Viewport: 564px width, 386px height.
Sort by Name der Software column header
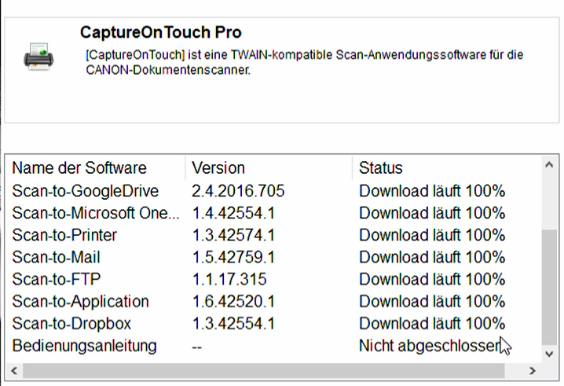pyautogui.click(x=79, y=168)
